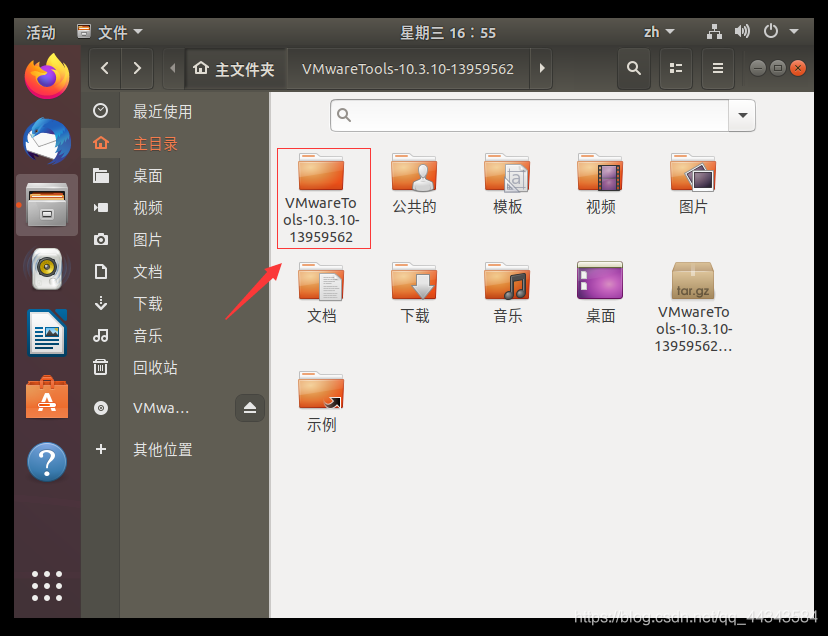This screenshot has width=828, height=636.
Task: Open the clock and calendar 星期三 16:55
Action: pos(448,33)
